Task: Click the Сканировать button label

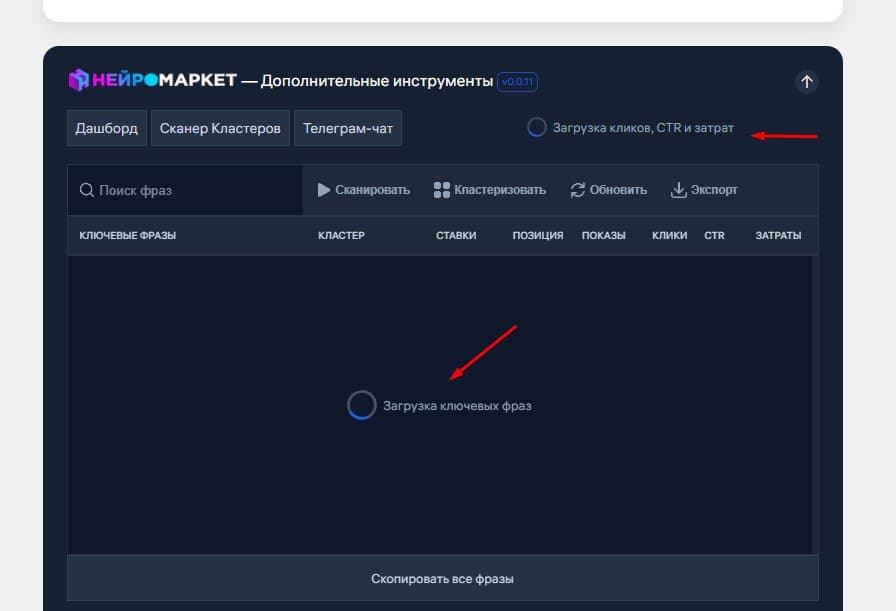Action: (372, 190)
